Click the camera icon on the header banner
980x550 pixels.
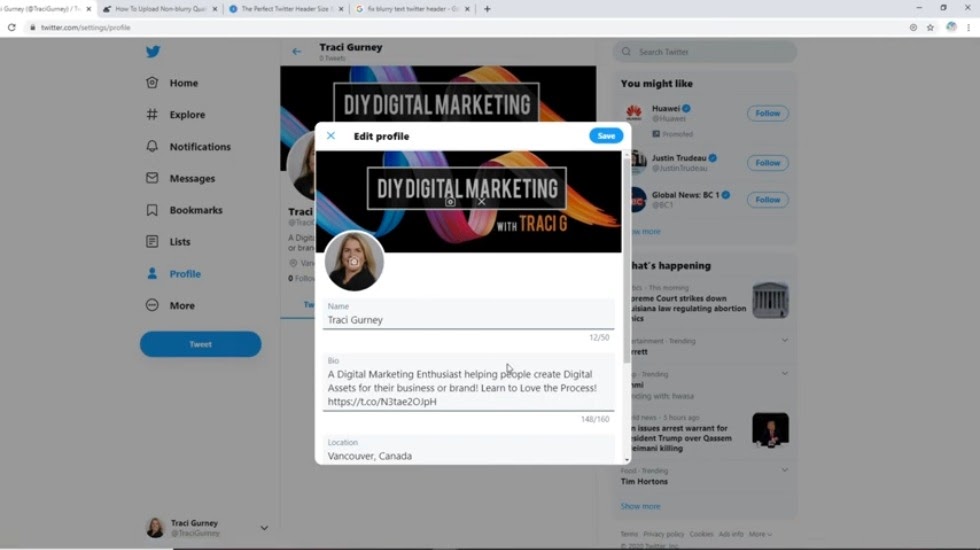coord(450,201)
